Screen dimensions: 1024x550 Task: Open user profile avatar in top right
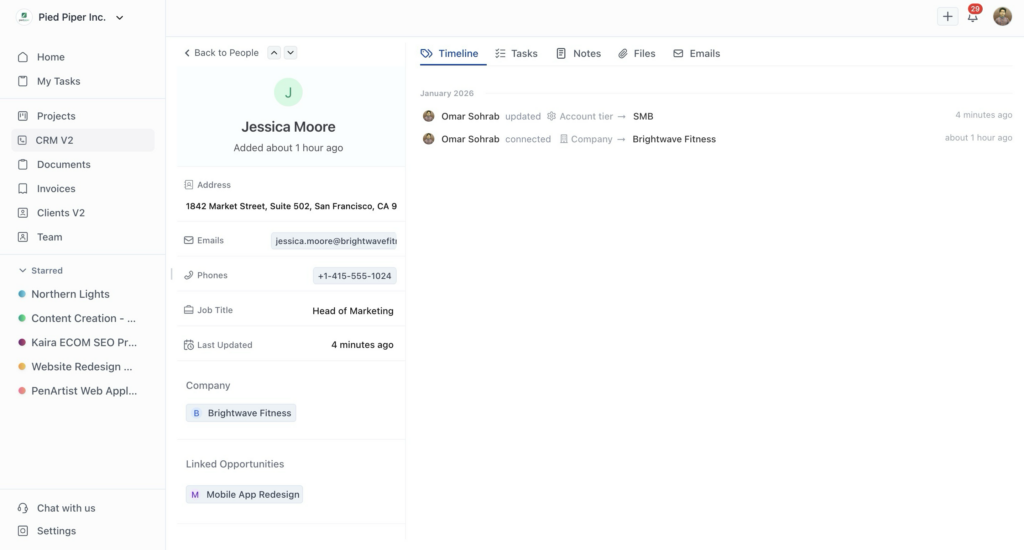tap(1002, 17)
